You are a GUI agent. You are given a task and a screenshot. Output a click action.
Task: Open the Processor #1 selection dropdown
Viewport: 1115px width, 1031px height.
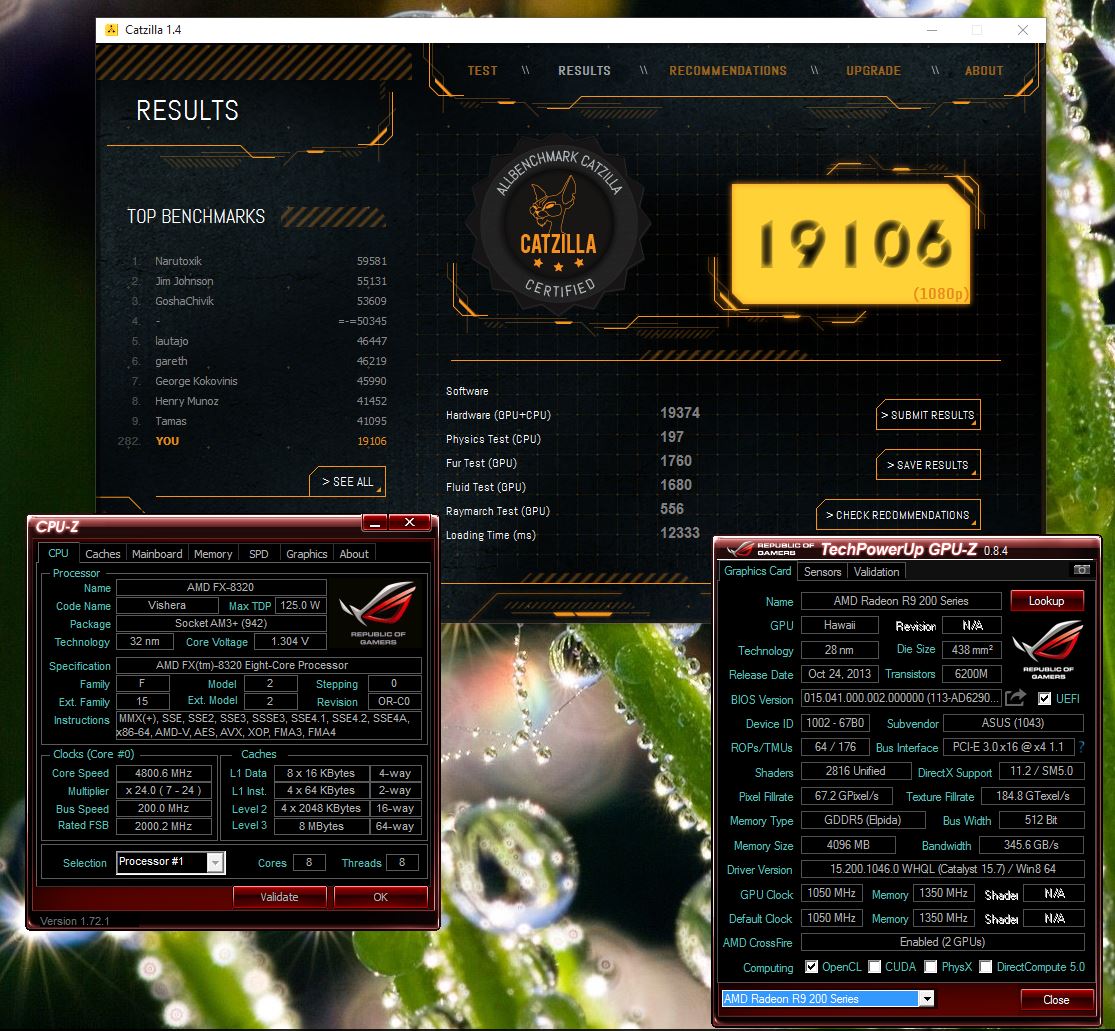(x=216, y=862)
